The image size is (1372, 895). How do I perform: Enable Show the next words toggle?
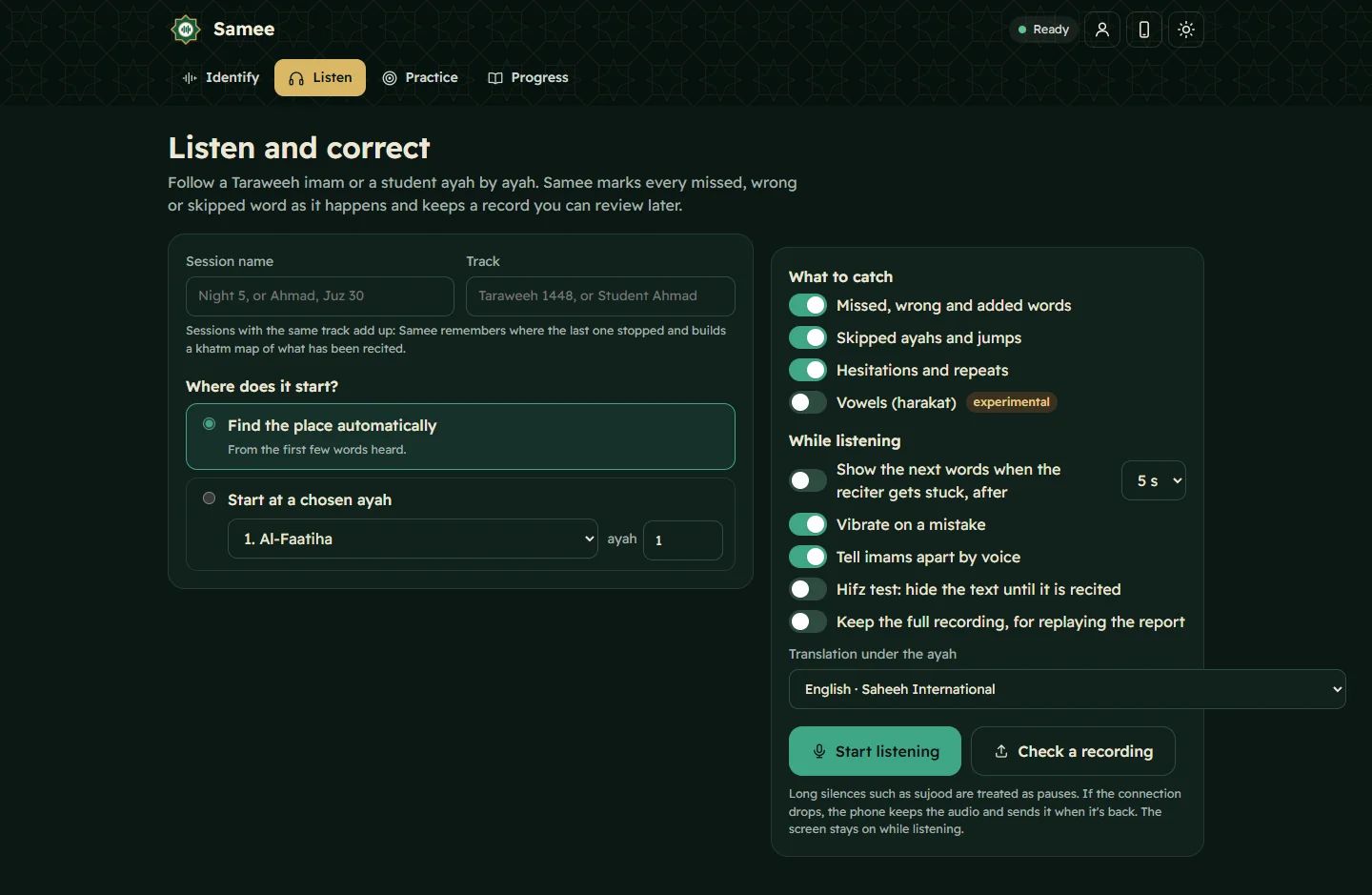pos(808,480)
